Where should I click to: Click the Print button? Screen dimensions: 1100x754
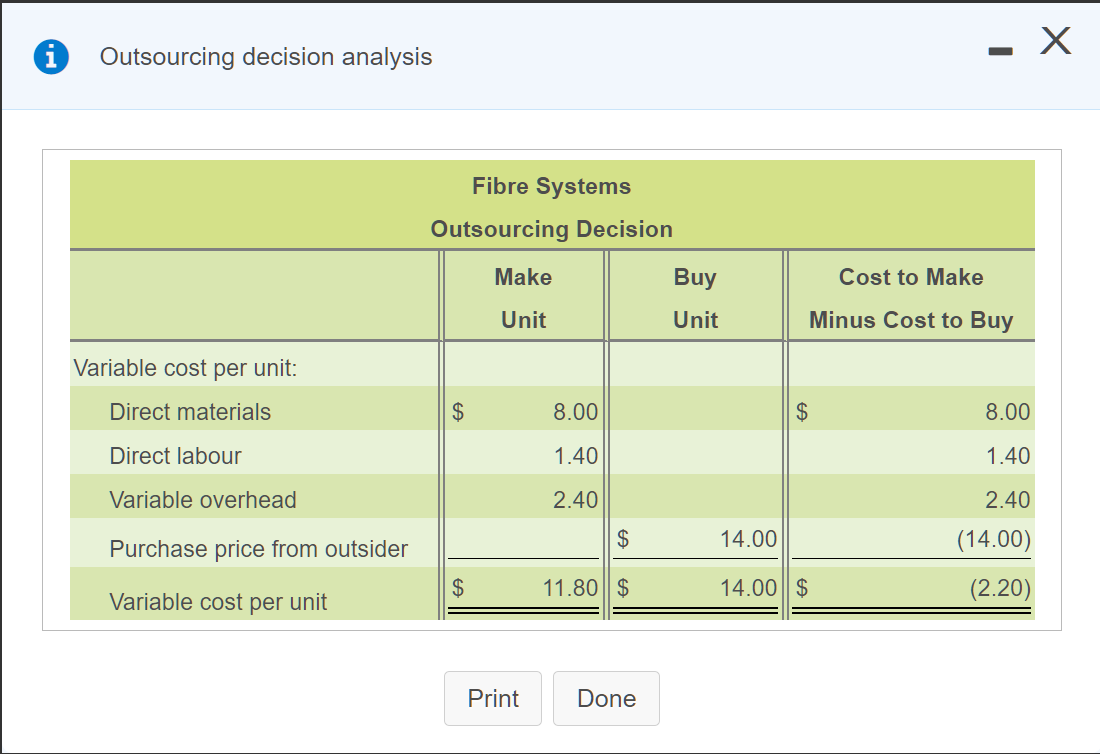492,698
